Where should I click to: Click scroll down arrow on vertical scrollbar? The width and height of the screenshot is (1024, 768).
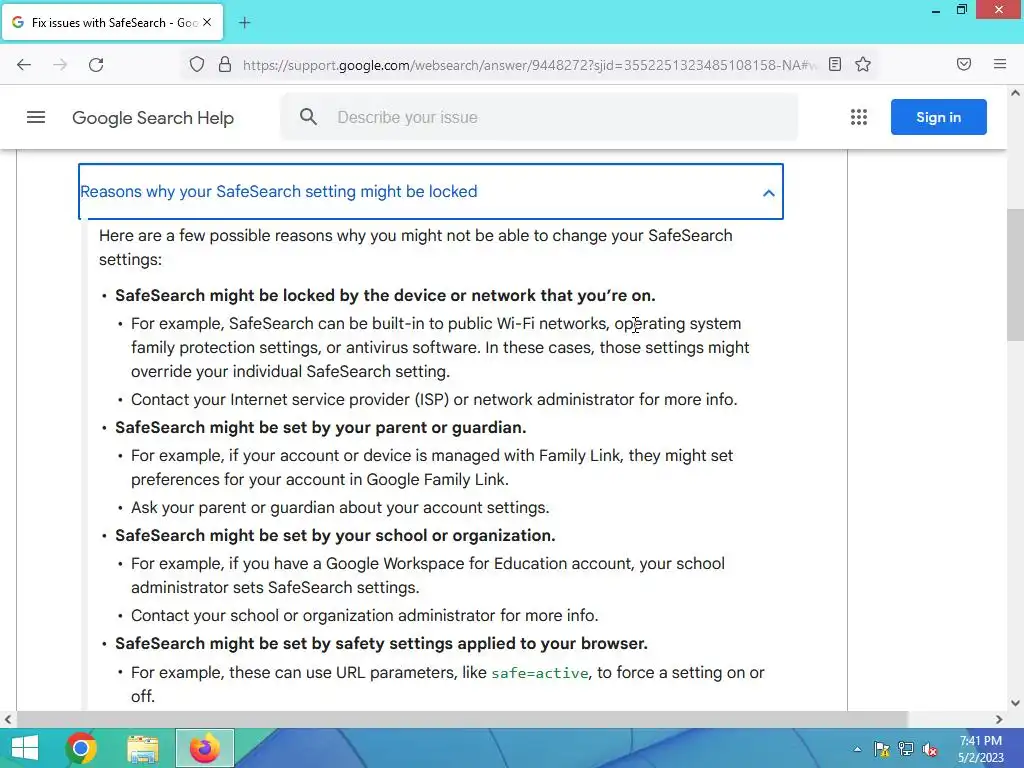(1015, 703)
